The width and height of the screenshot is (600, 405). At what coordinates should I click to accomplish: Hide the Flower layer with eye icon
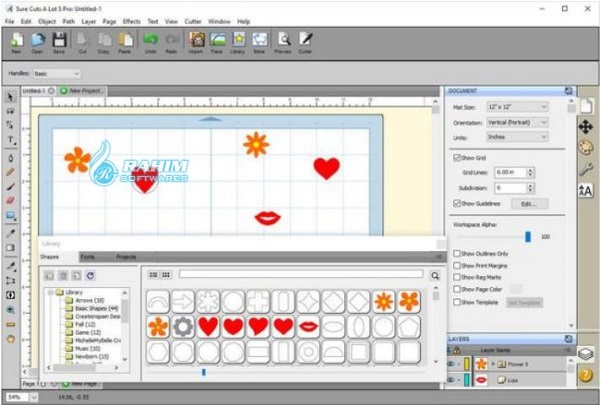[451, 364]
